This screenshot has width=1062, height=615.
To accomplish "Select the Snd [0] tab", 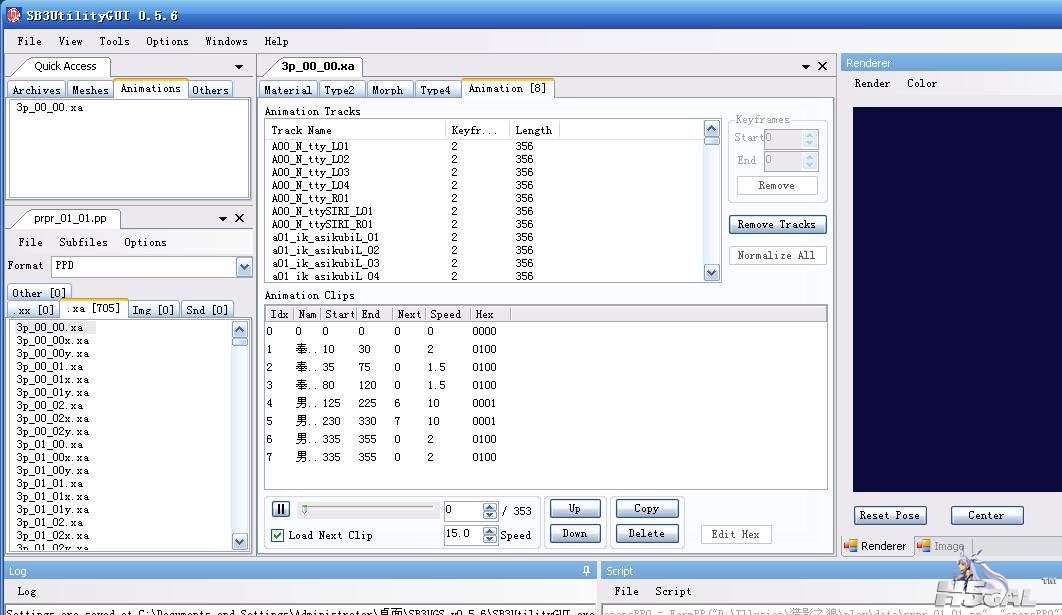I will [x=207, y=310].
